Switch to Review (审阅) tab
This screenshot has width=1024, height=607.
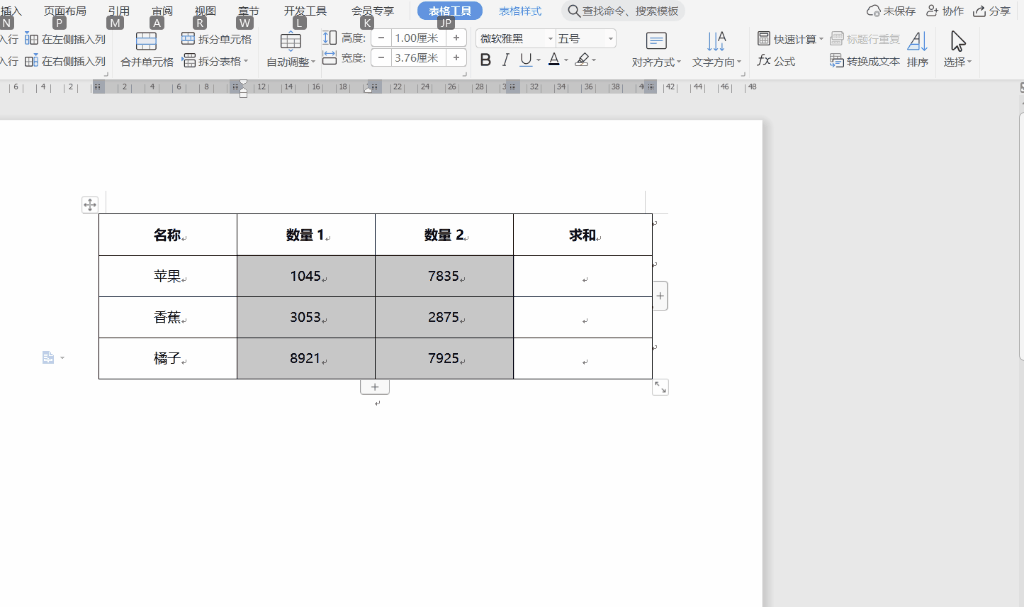pos(162,11)
